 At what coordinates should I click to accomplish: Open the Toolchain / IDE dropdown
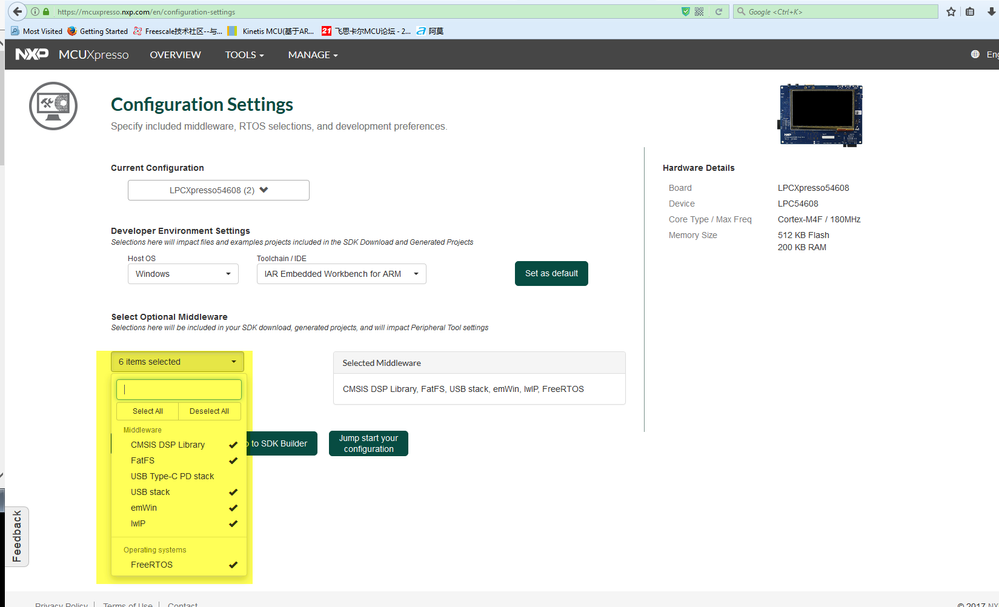(341, 274)
